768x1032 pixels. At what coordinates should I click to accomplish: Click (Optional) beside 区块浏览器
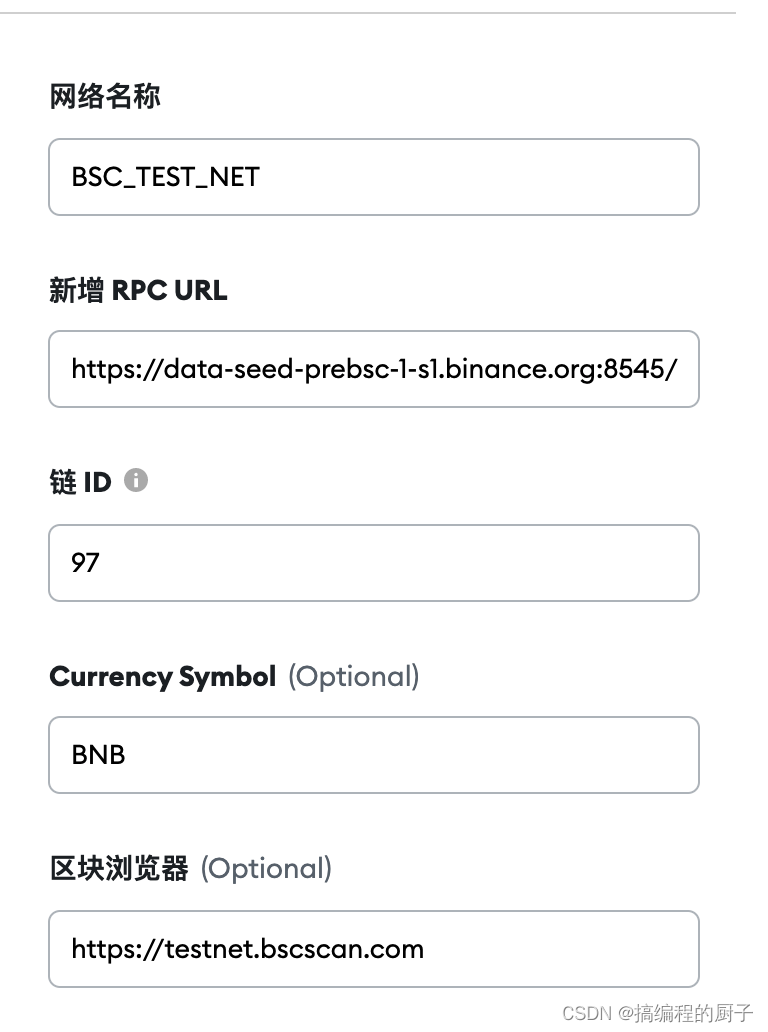coord(267,869)
